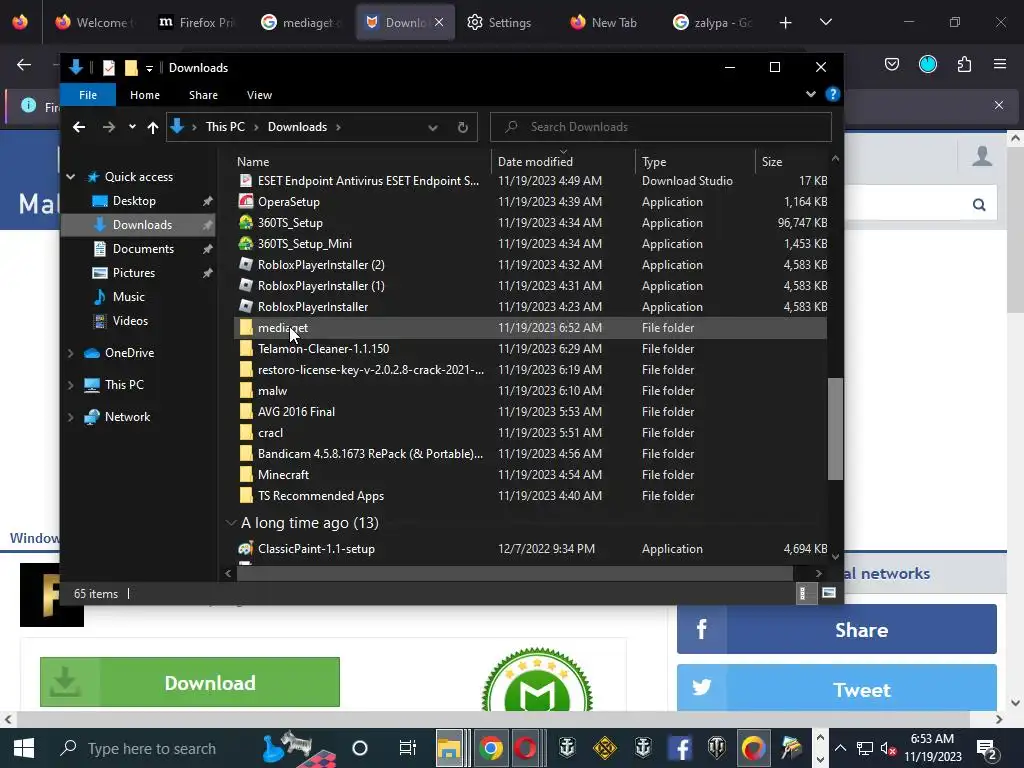Expand the Explorer ribbon chevron

(x=810, y=94)
